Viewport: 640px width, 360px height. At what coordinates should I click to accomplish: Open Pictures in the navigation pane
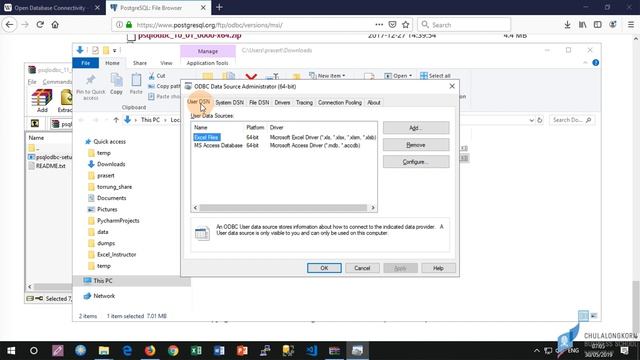point(107,209)
